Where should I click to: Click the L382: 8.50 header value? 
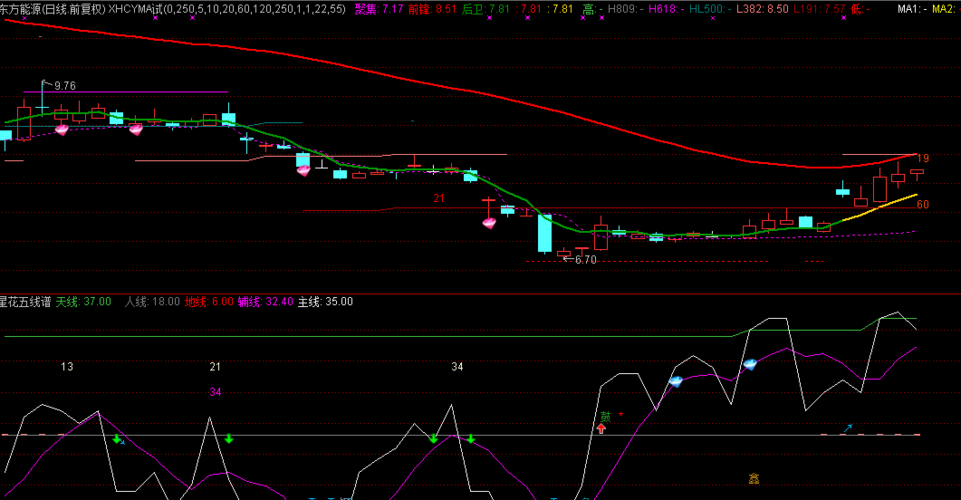762,9
